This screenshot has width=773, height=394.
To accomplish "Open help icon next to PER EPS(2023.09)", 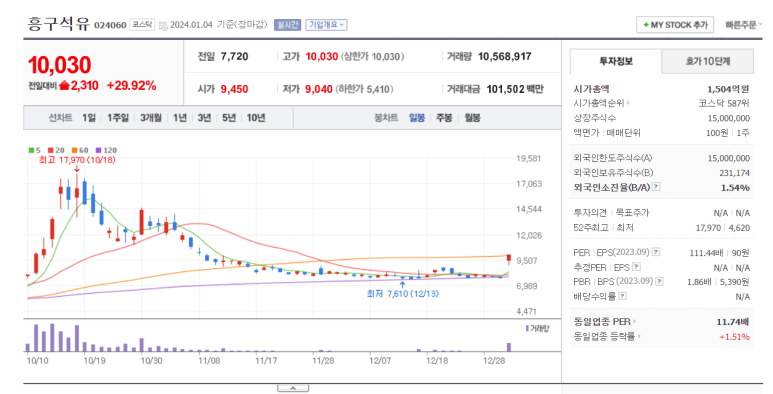I will 656,252.
